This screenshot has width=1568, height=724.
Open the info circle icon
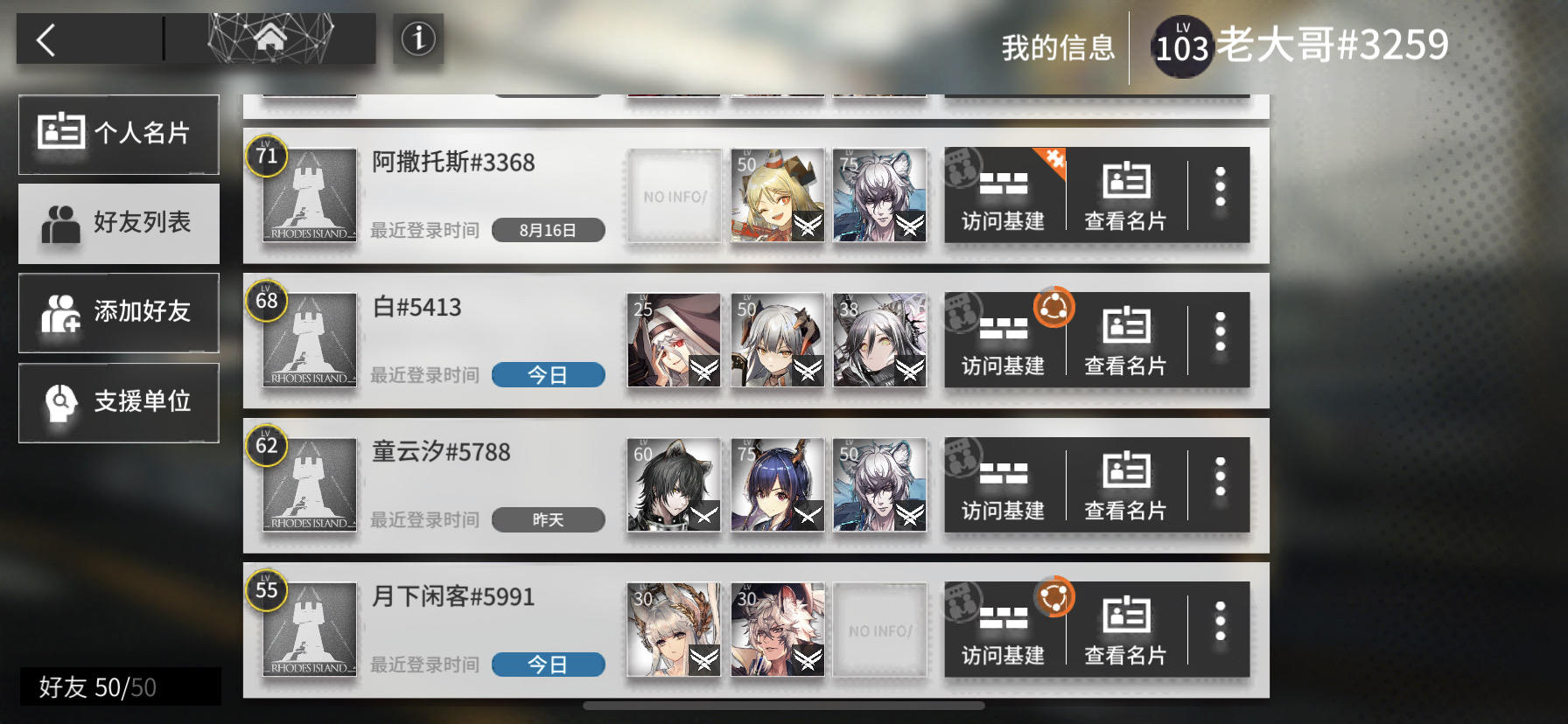tap(418, 38)
